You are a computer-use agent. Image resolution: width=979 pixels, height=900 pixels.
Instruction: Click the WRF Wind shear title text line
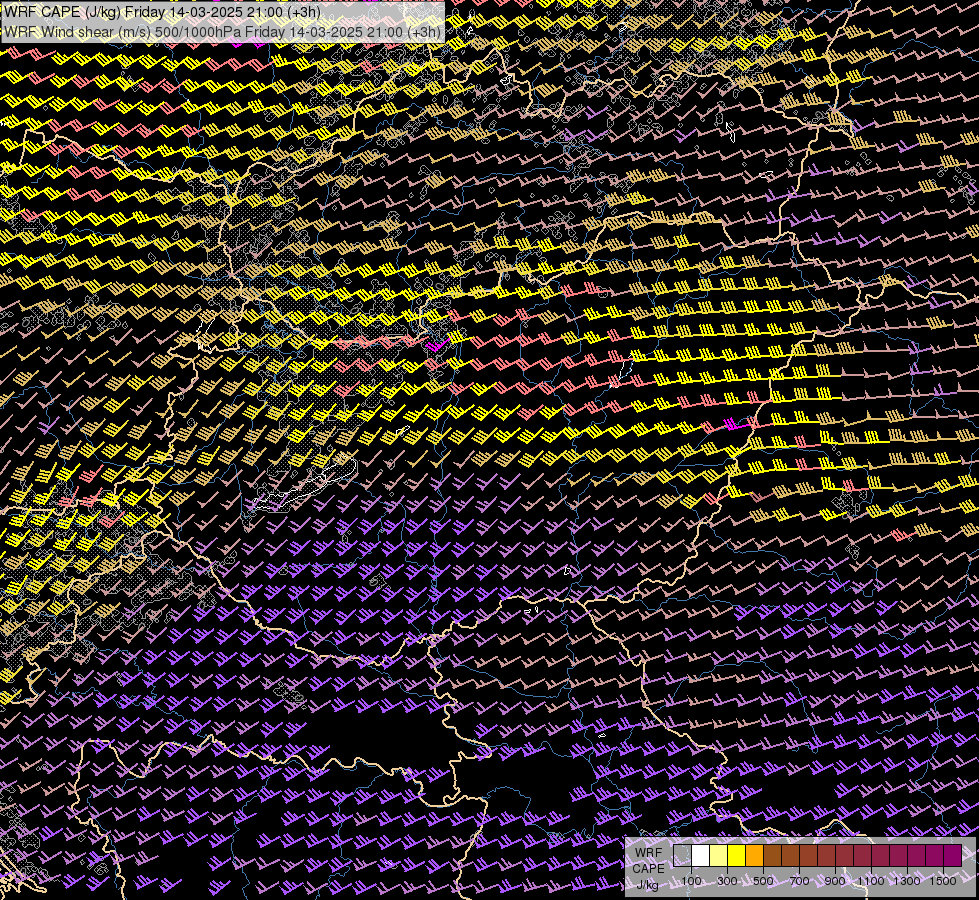tap(223, 32)
